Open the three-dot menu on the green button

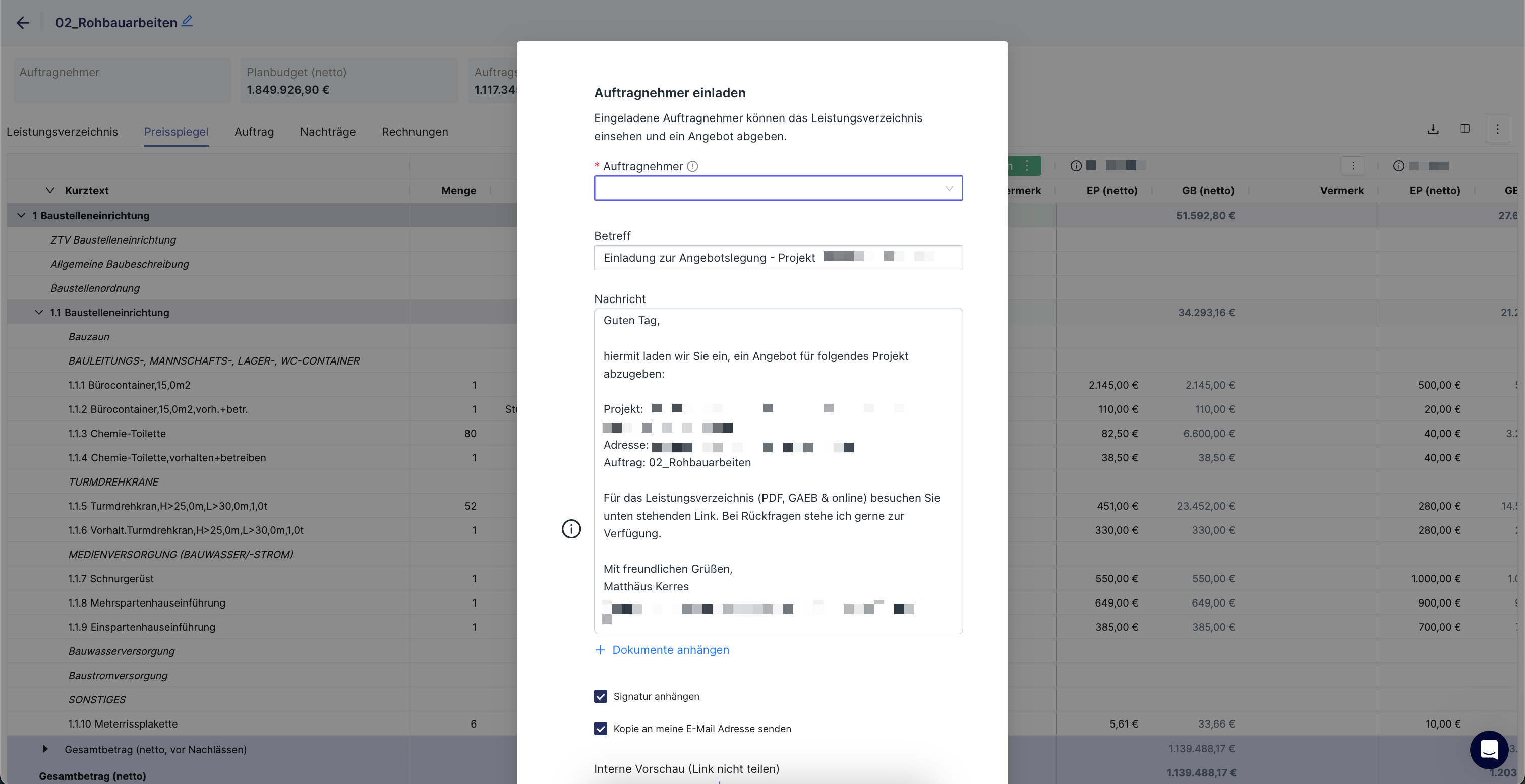[1027, 166]
